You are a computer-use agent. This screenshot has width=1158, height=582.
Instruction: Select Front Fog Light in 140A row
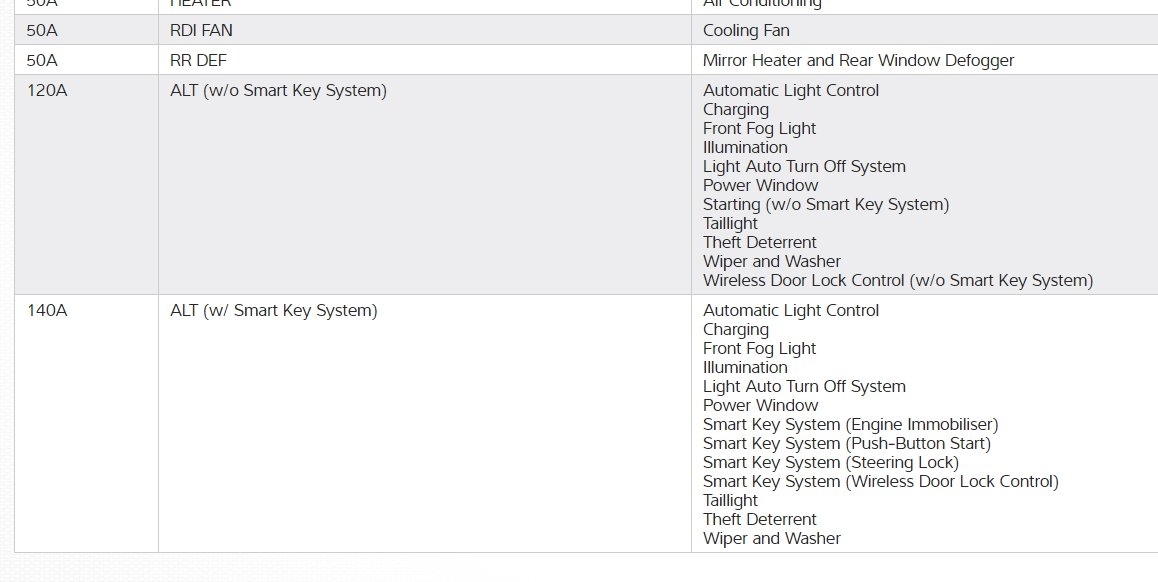(x=759, y=348)
